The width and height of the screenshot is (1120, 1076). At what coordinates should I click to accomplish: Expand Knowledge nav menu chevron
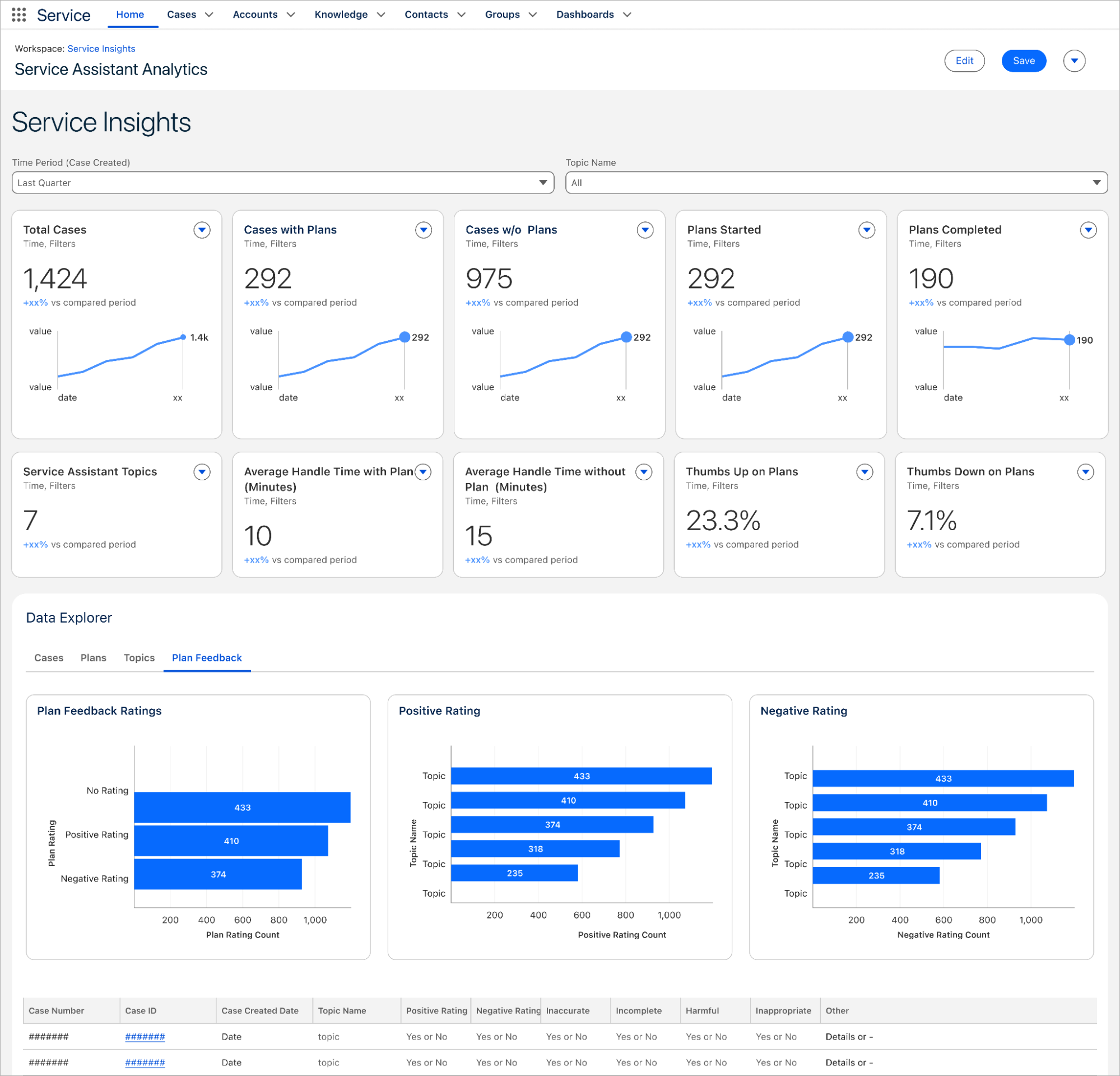(x=381, y=15)
